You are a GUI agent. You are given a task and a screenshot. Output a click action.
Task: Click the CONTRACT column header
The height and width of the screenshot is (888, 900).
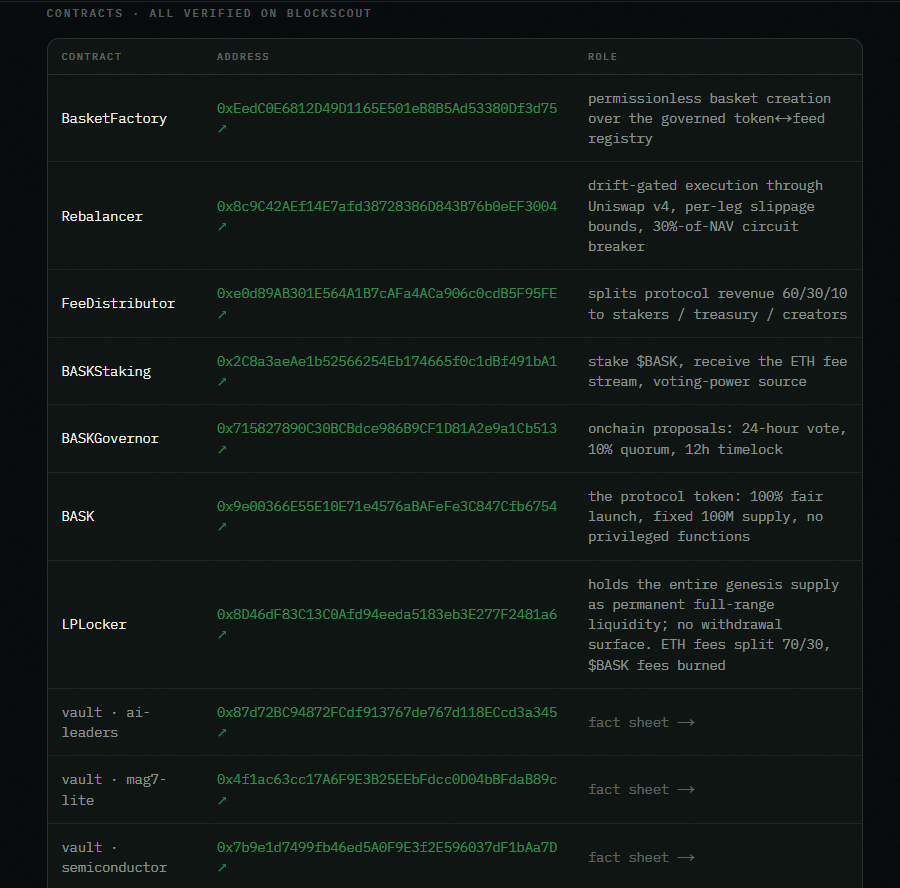pyautogui.click(x=91, y=57)
